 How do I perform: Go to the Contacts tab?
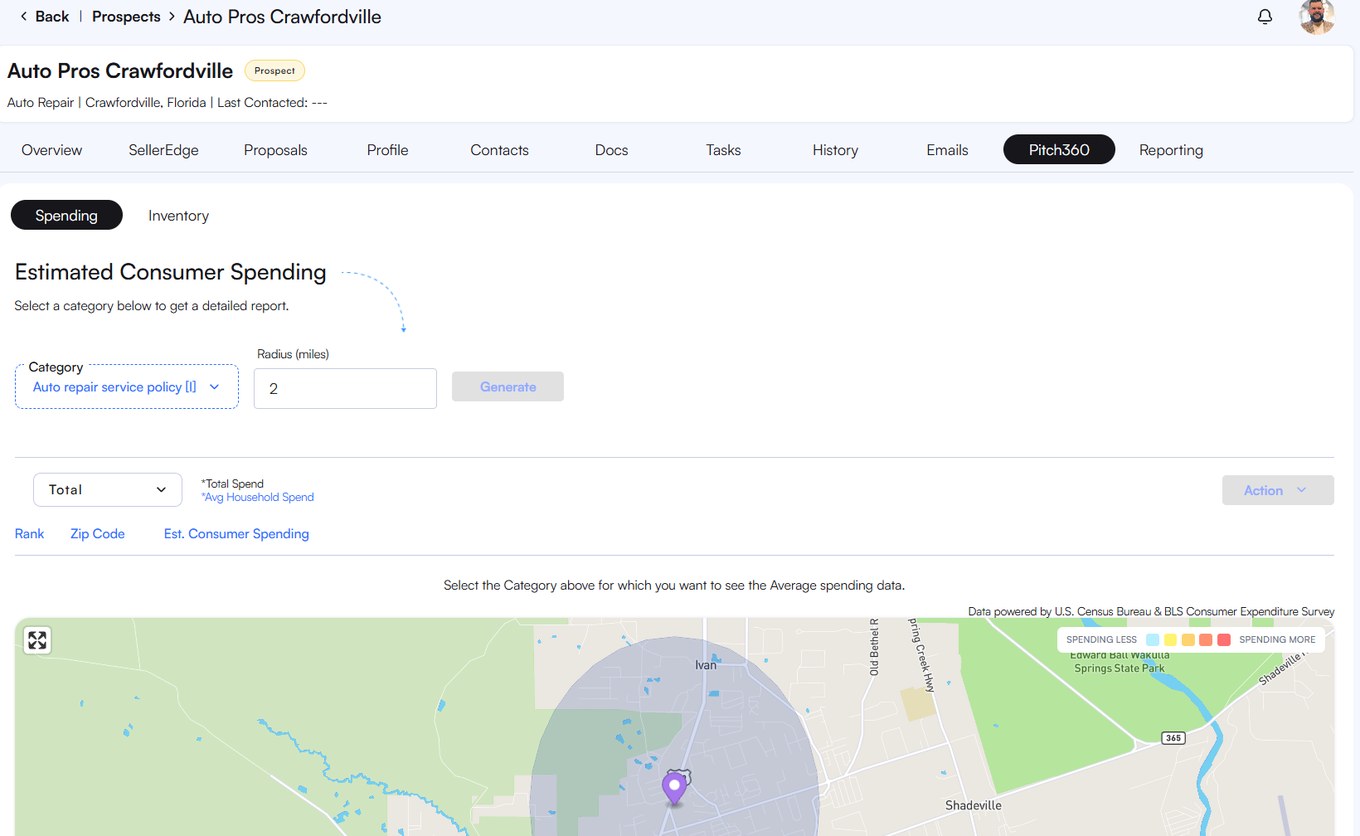pos(499,150)
